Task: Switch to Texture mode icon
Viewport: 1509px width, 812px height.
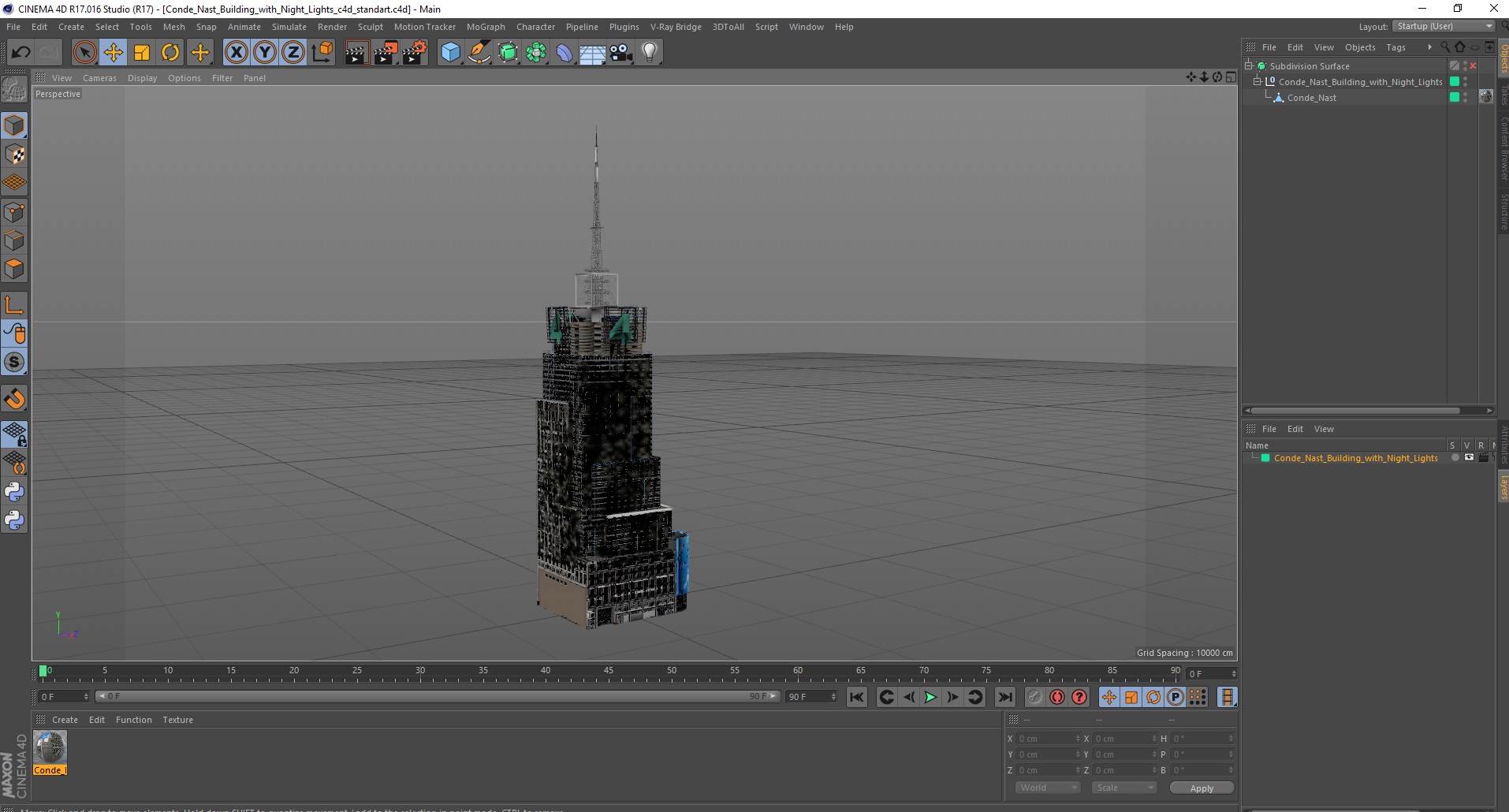Action: point(14,155)
